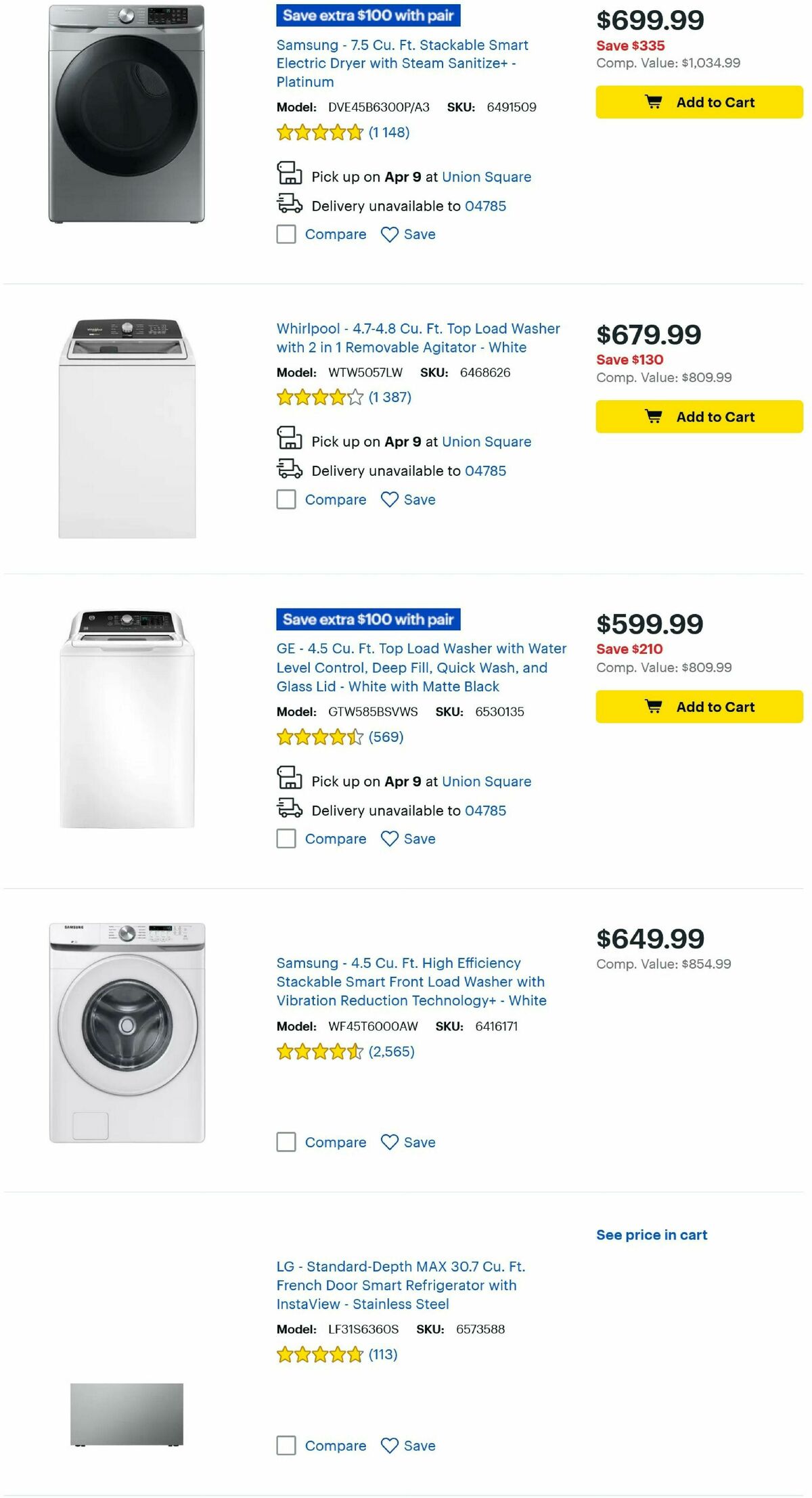The height and width of the screenshot is (1498, 812).
Task: Add the GE washer to cart
Action: click(x=699, y=707)
